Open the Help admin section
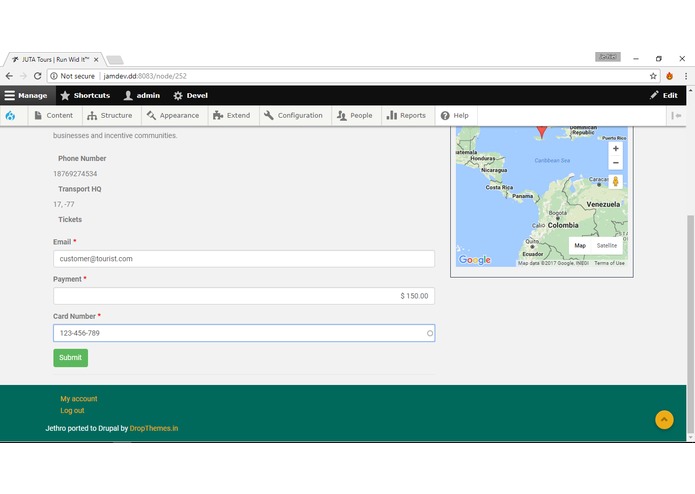 tap(455, 116)
